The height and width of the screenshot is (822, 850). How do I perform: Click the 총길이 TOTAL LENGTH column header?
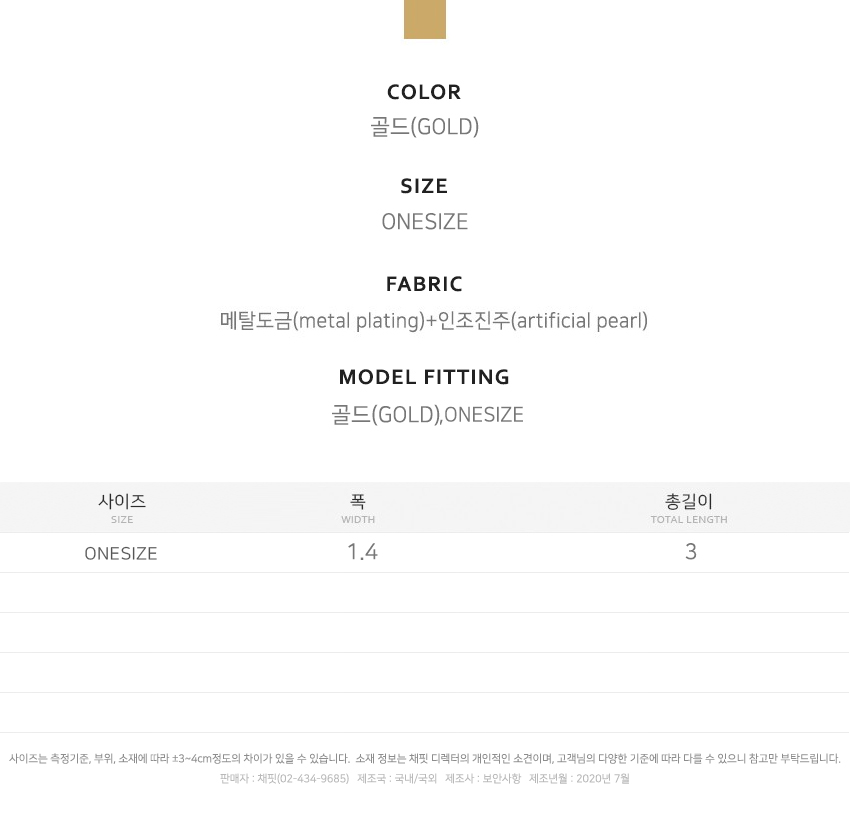pos(689,508)
